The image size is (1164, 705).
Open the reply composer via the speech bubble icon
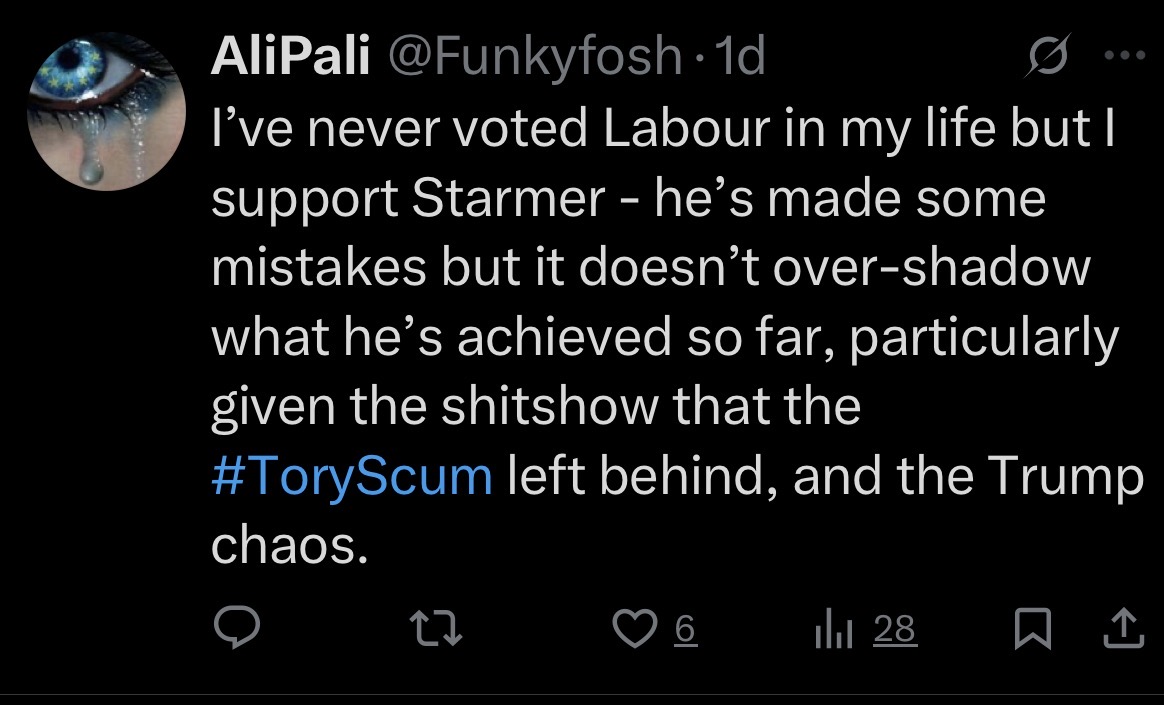[237, 628]
